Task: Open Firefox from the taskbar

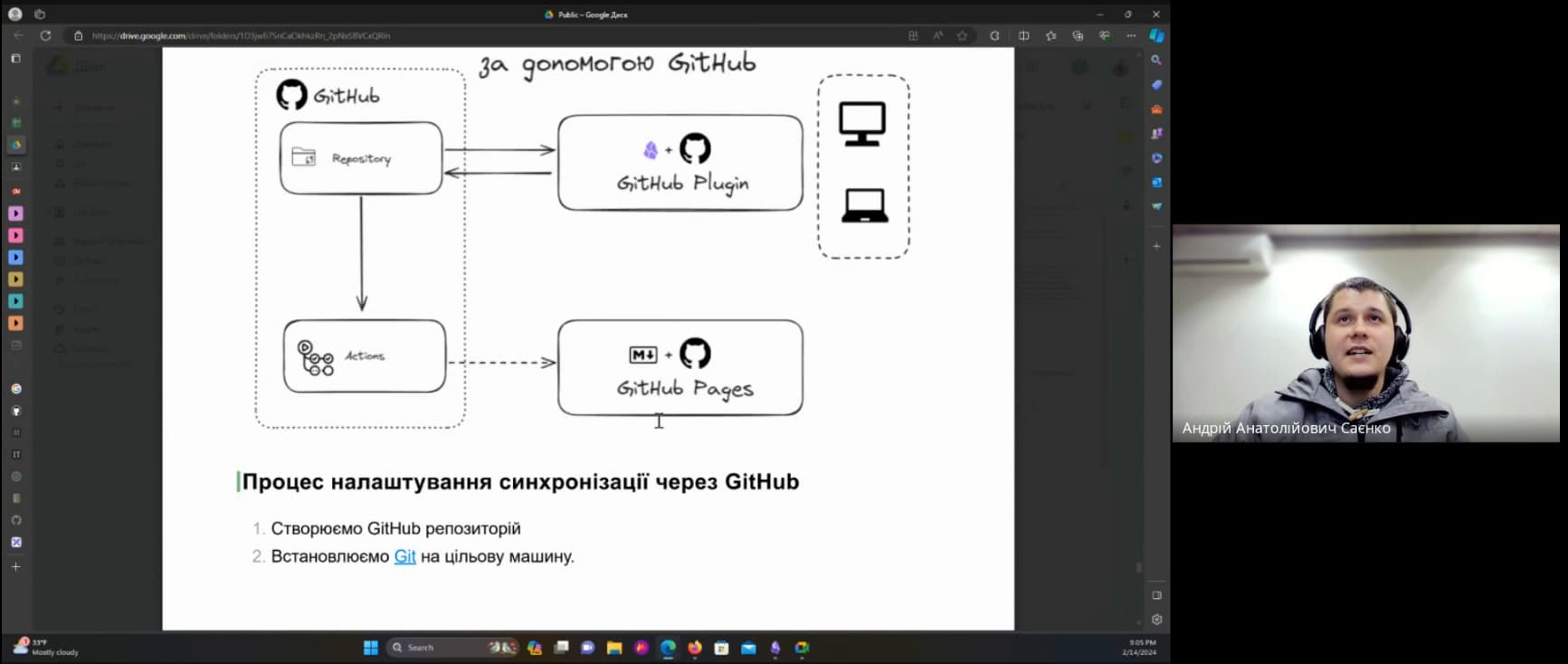Action: [x=695, y=648]
